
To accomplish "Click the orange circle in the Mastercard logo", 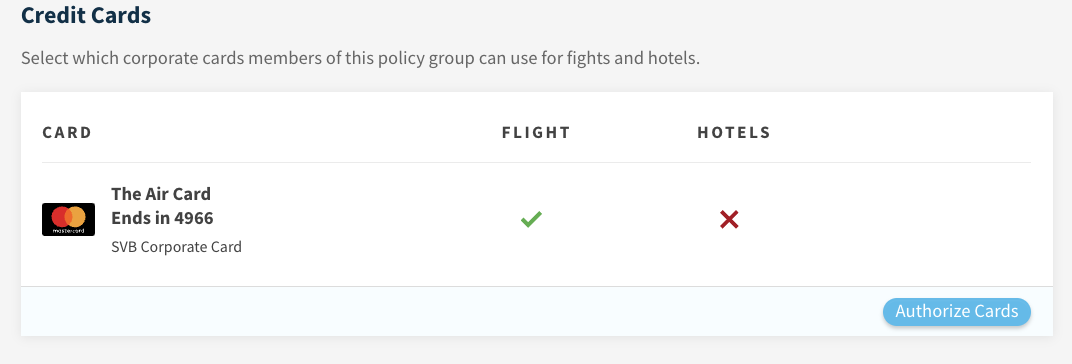I will [x=76, y=217].
